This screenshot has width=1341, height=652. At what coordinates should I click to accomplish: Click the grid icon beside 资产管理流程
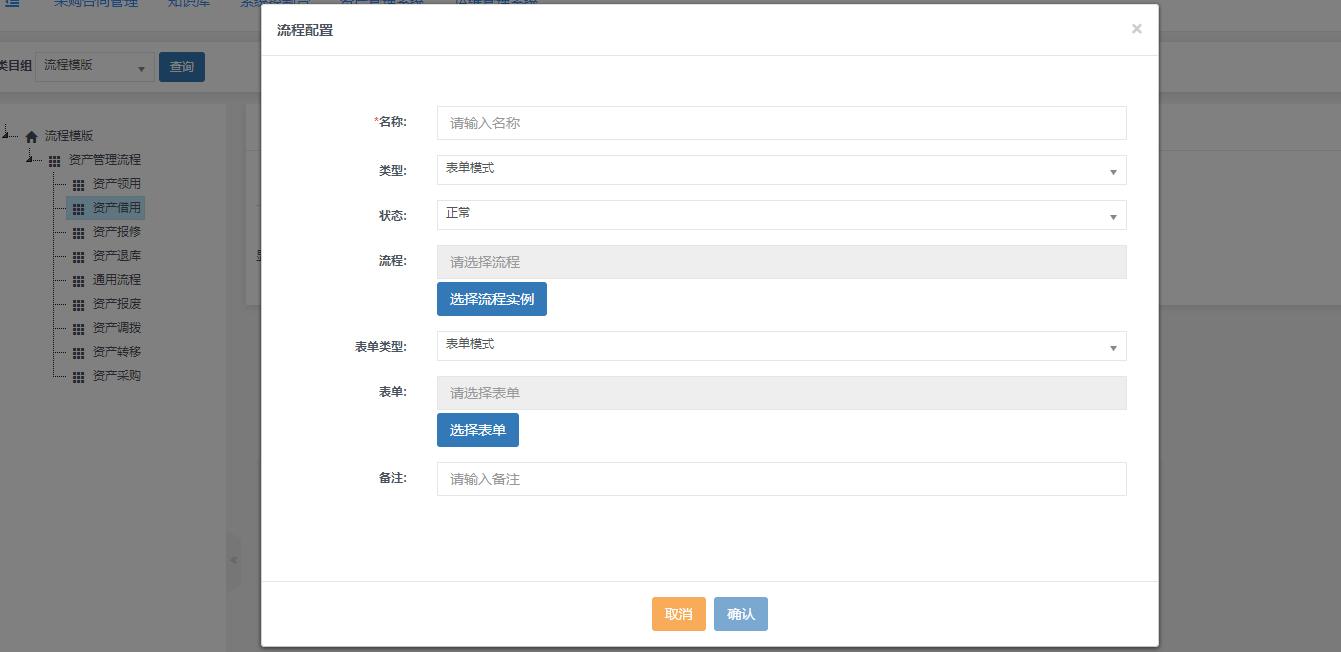54,161
